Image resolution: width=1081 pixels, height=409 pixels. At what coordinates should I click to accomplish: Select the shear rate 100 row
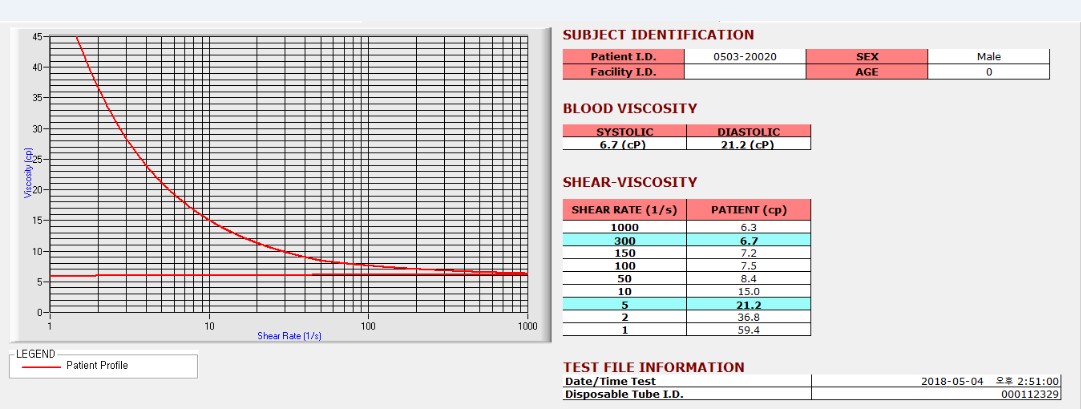click(687, 266)
